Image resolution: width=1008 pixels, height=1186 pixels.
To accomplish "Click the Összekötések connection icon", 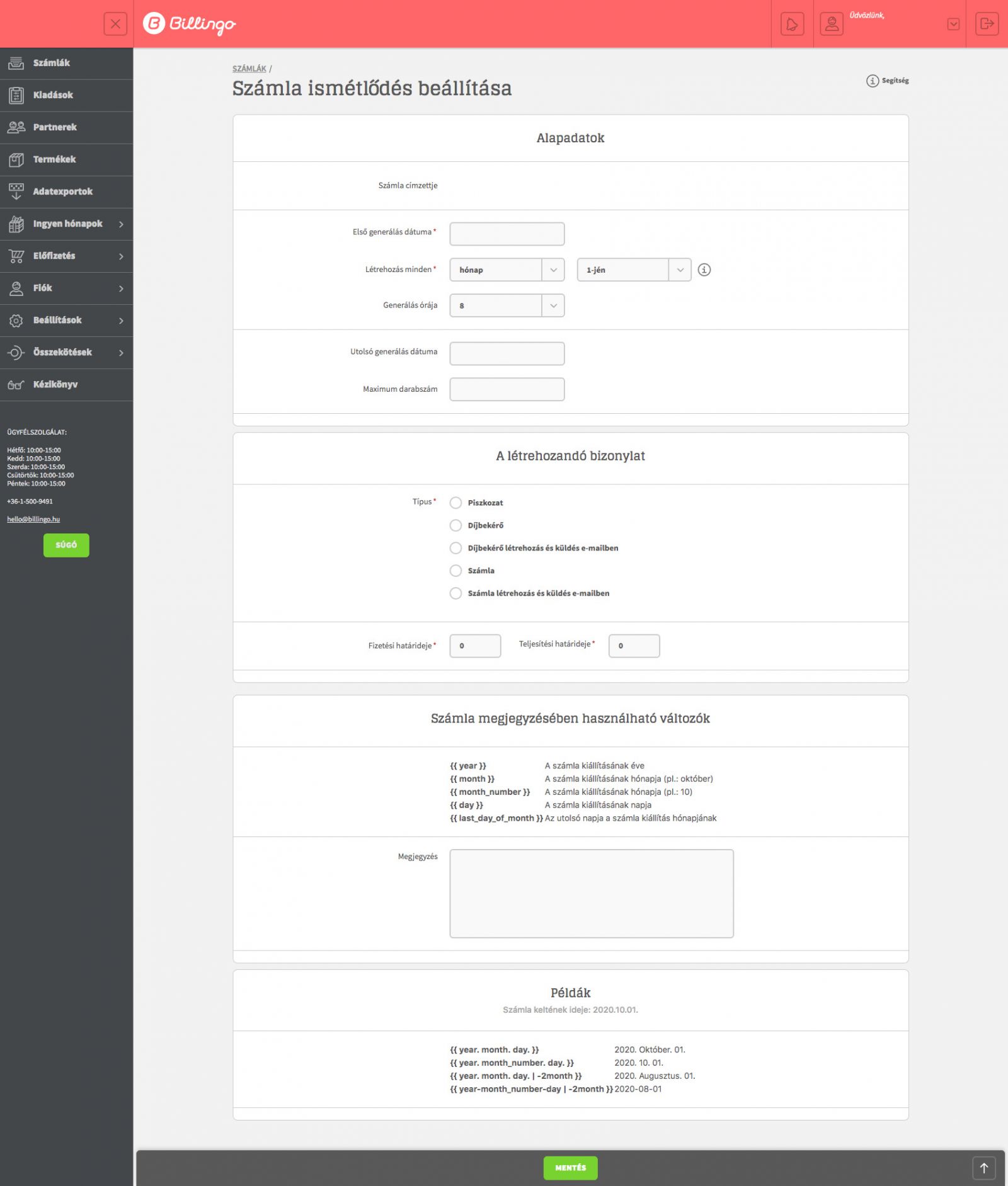I will click(x=16, y=352).
